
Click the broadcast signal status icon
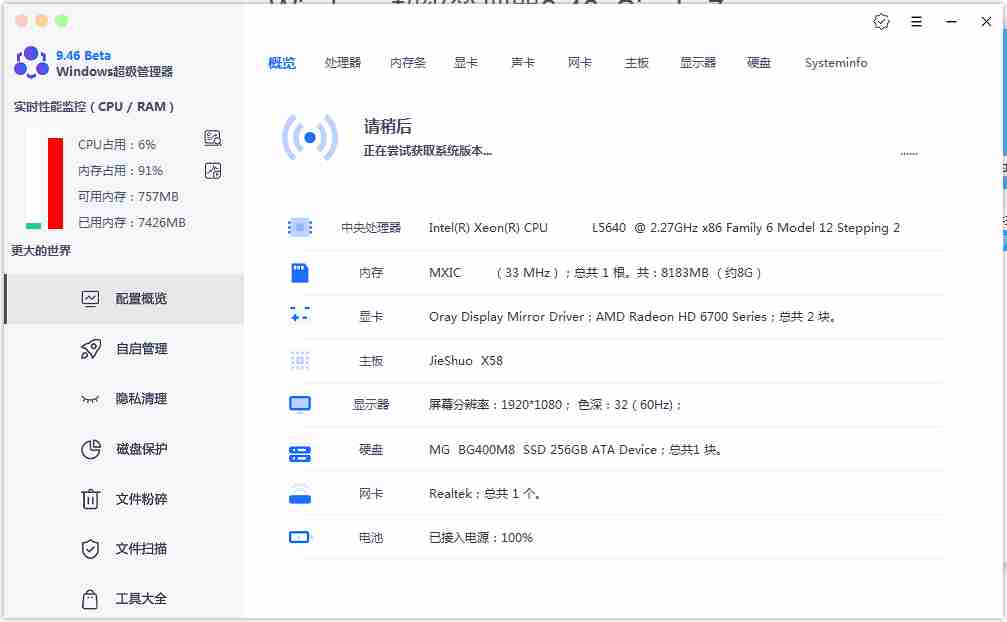tap(310, 137)
